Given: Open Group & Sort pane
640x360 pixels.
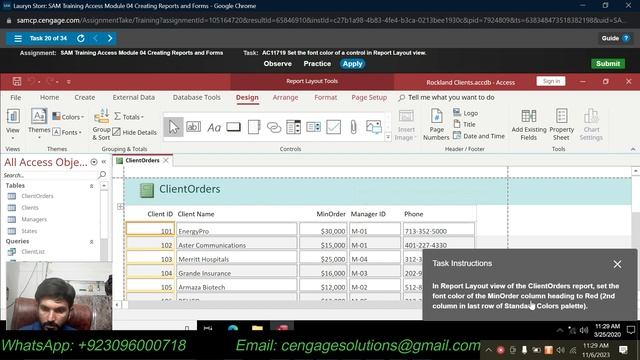Looking at the screenshot, I should click(101, 124).
